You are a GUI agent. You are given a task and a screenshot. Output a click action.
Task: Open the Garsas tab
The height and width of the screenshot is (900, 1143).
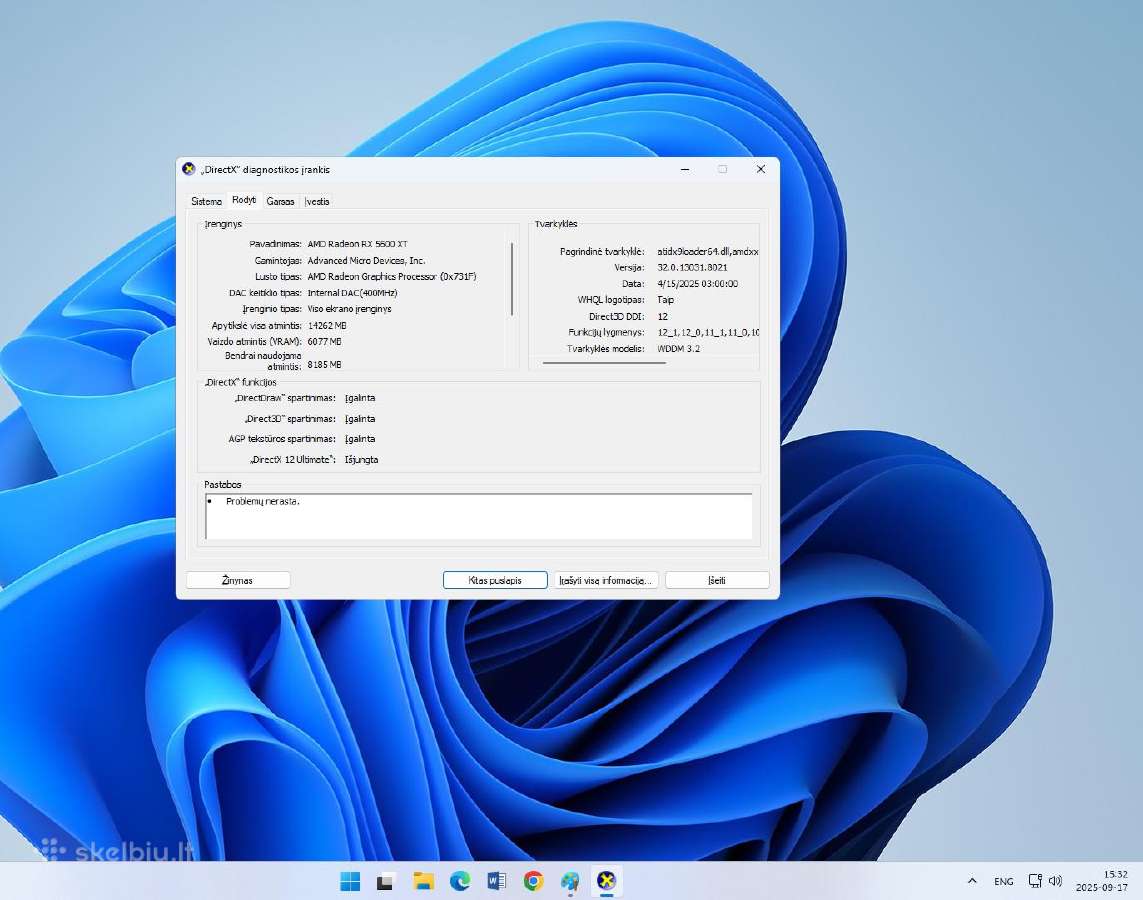pos(281,201)
